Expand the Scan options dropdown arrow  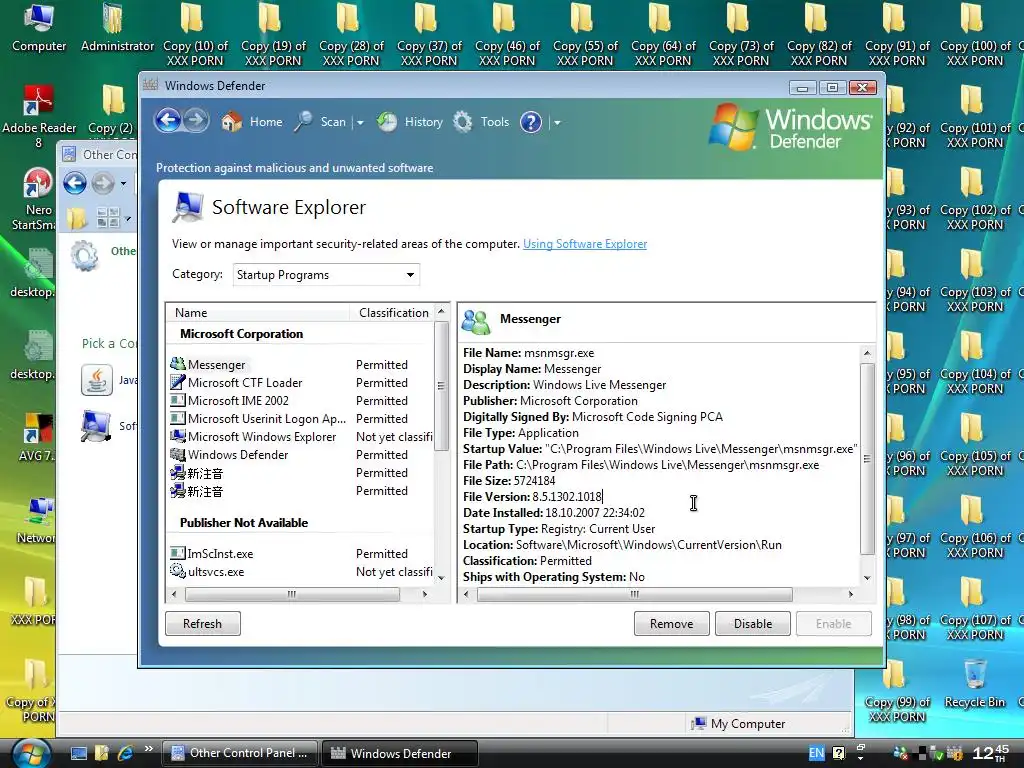pos(359,122)
